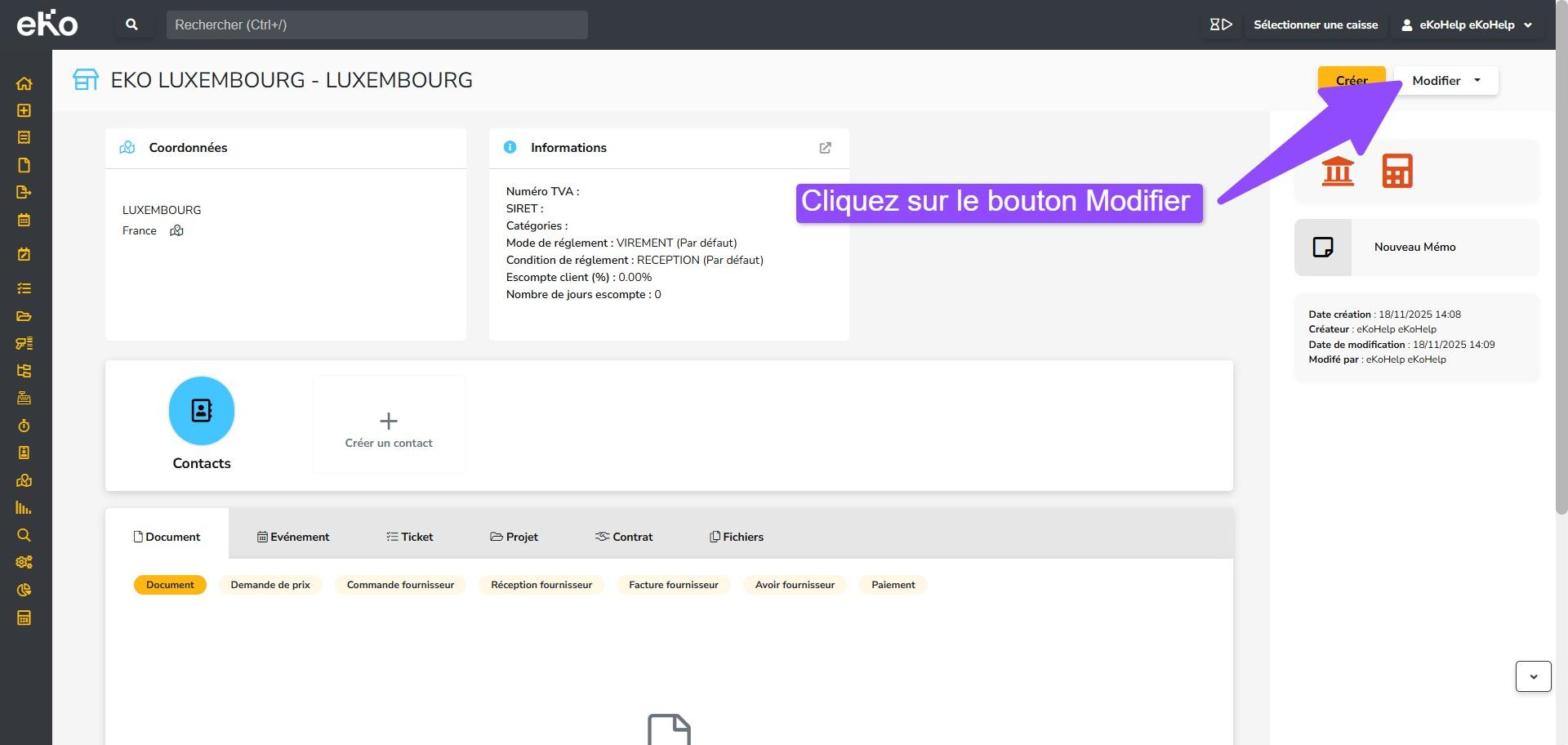Open the sidebar settings gears icon

(x=24, y=562)
